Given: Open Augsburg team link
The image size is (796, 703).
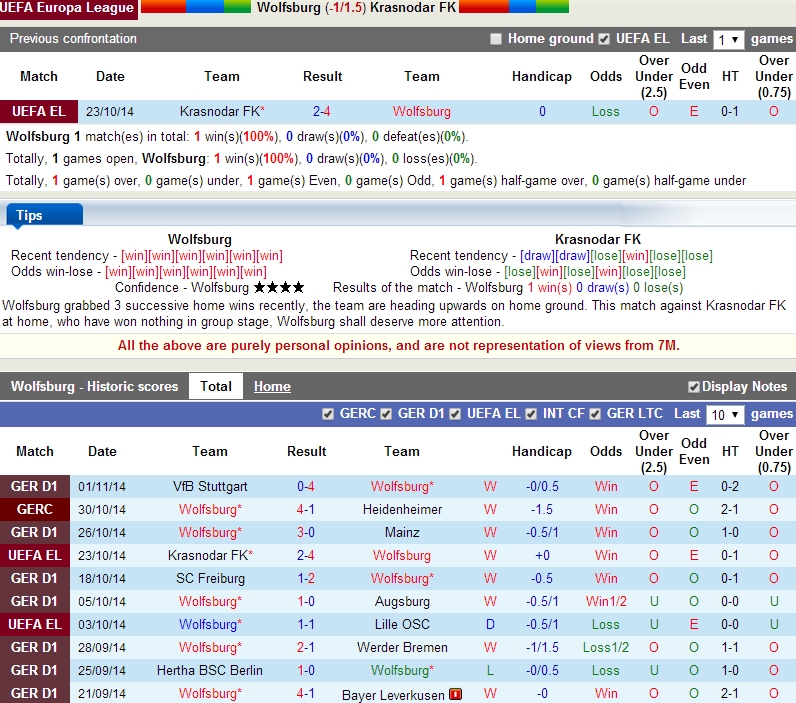Looking at the screenshot, I should pos(402,601).
